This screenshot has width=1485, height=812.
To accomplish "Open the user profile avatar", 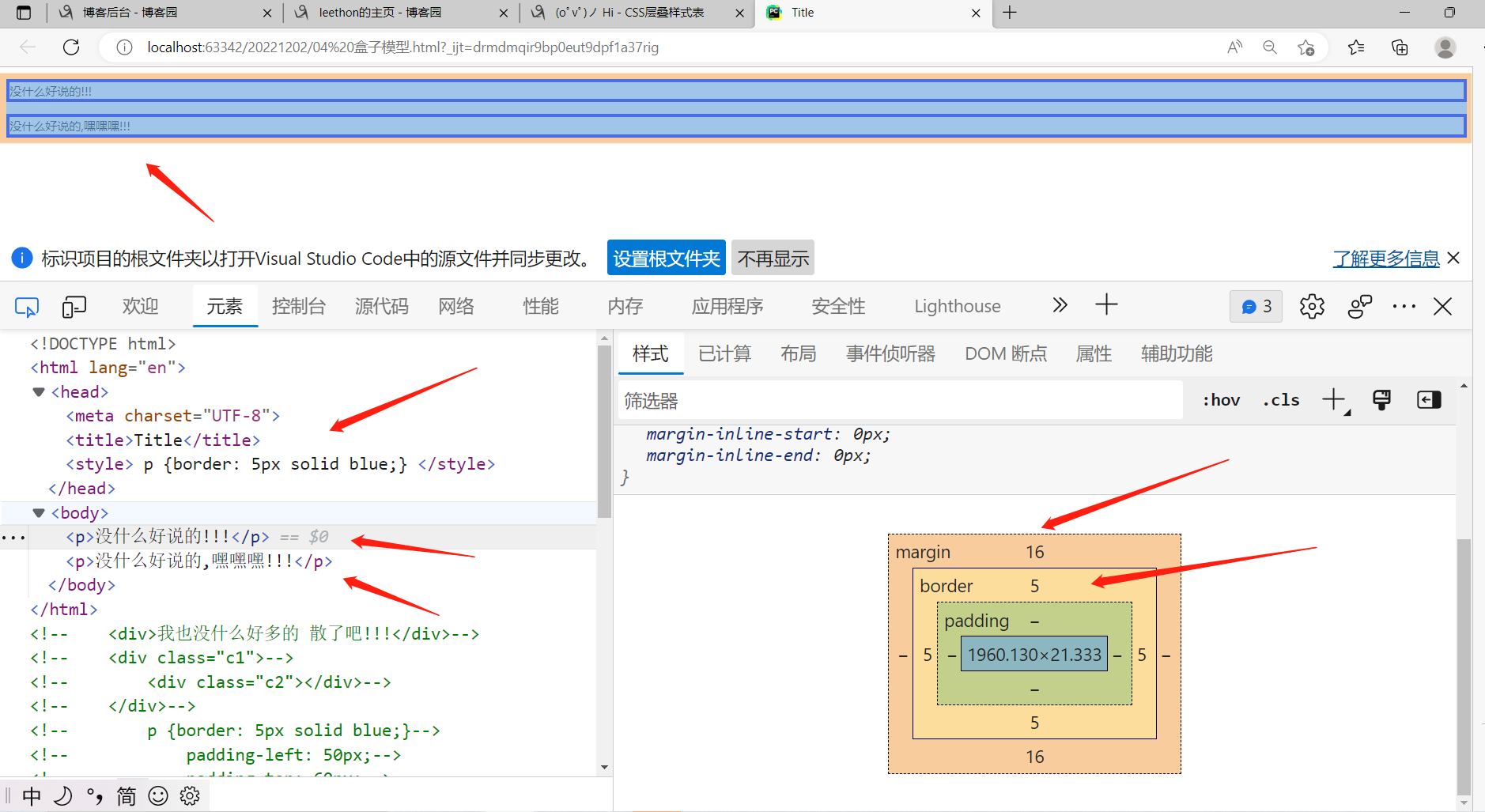I will 1445,47.
